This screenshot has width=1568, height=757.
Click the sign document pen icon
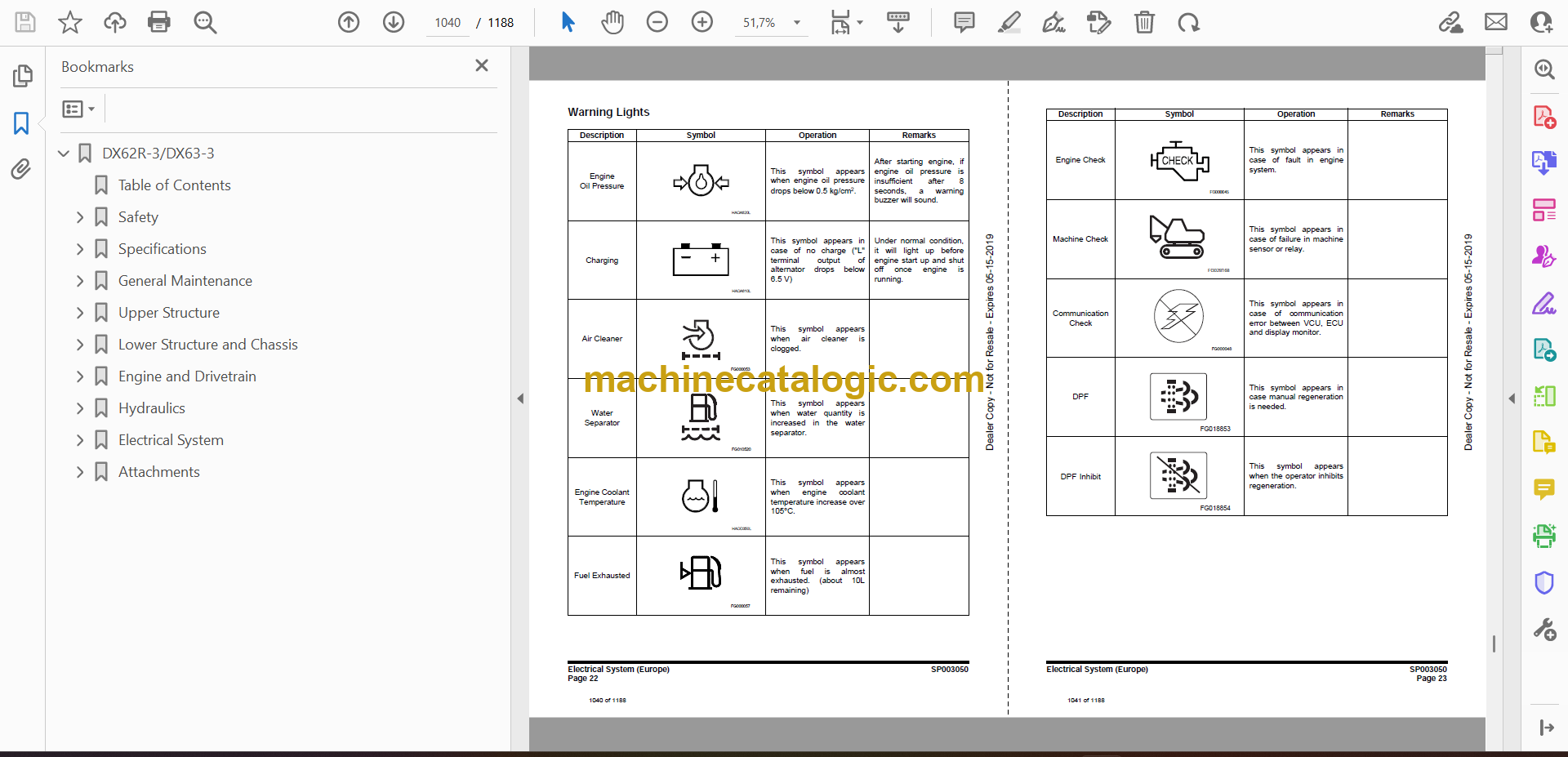coord(1054,22)
